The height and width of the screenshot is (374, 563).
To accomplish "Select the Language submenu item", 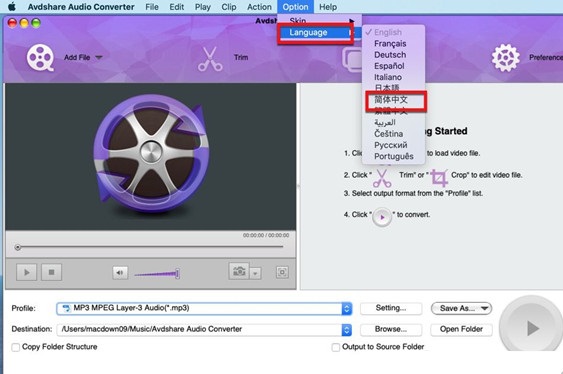I will tap(320, 33).
